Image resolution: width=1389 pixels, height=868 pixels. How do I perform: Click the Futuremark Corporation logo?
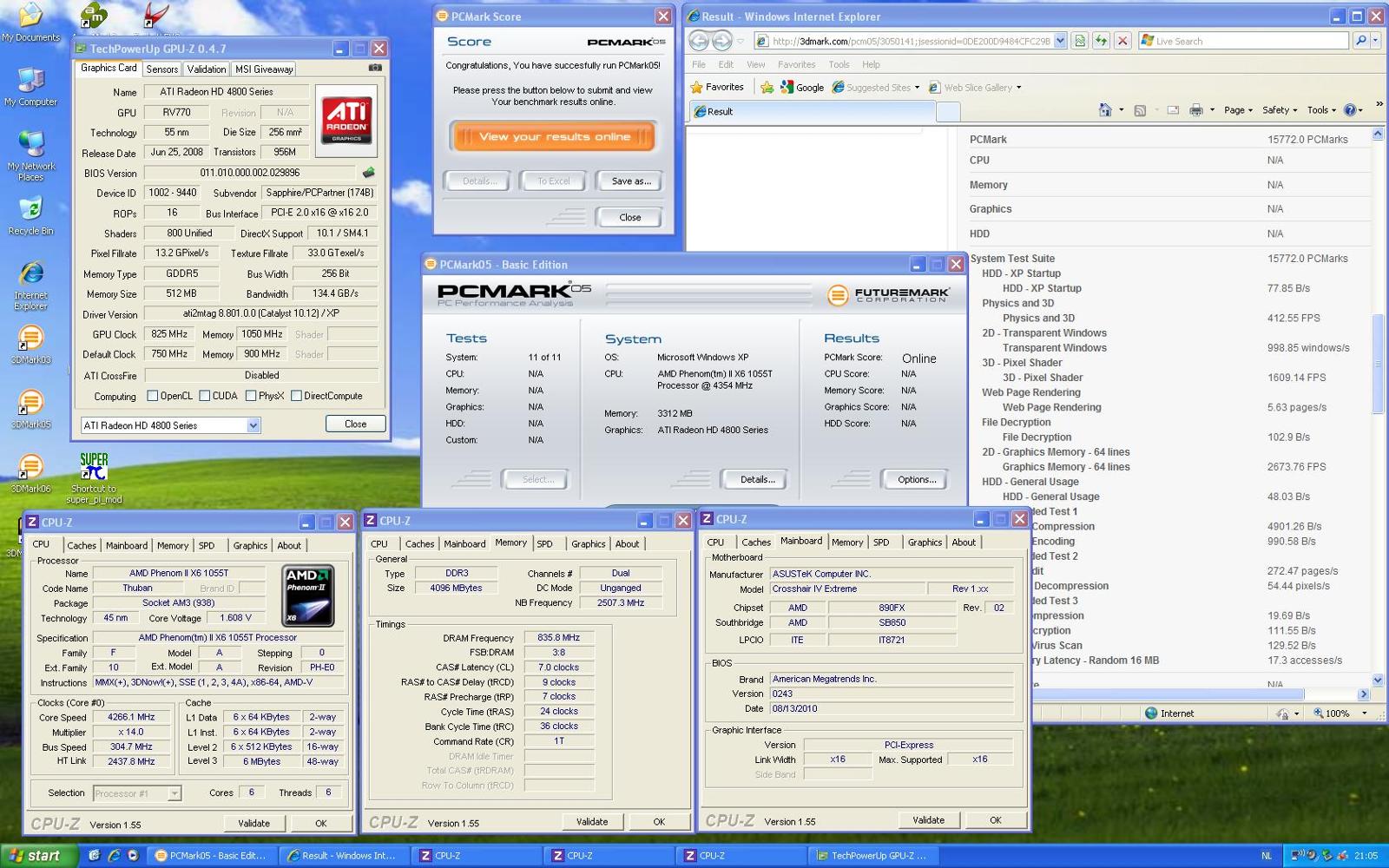point(888,295)
